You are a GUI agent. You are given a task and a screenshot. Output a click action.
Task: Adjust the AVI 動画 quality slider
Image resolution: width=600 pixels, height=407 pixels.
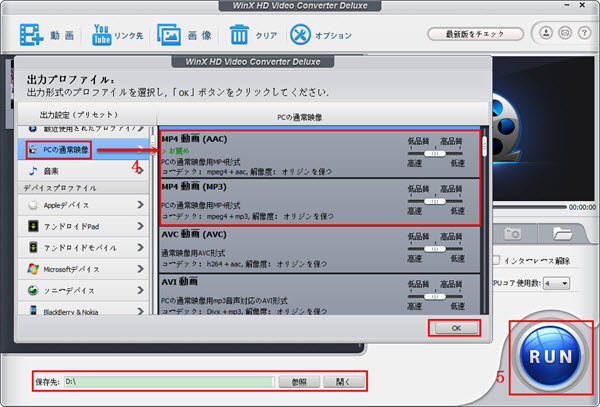(x=435, y=296)
